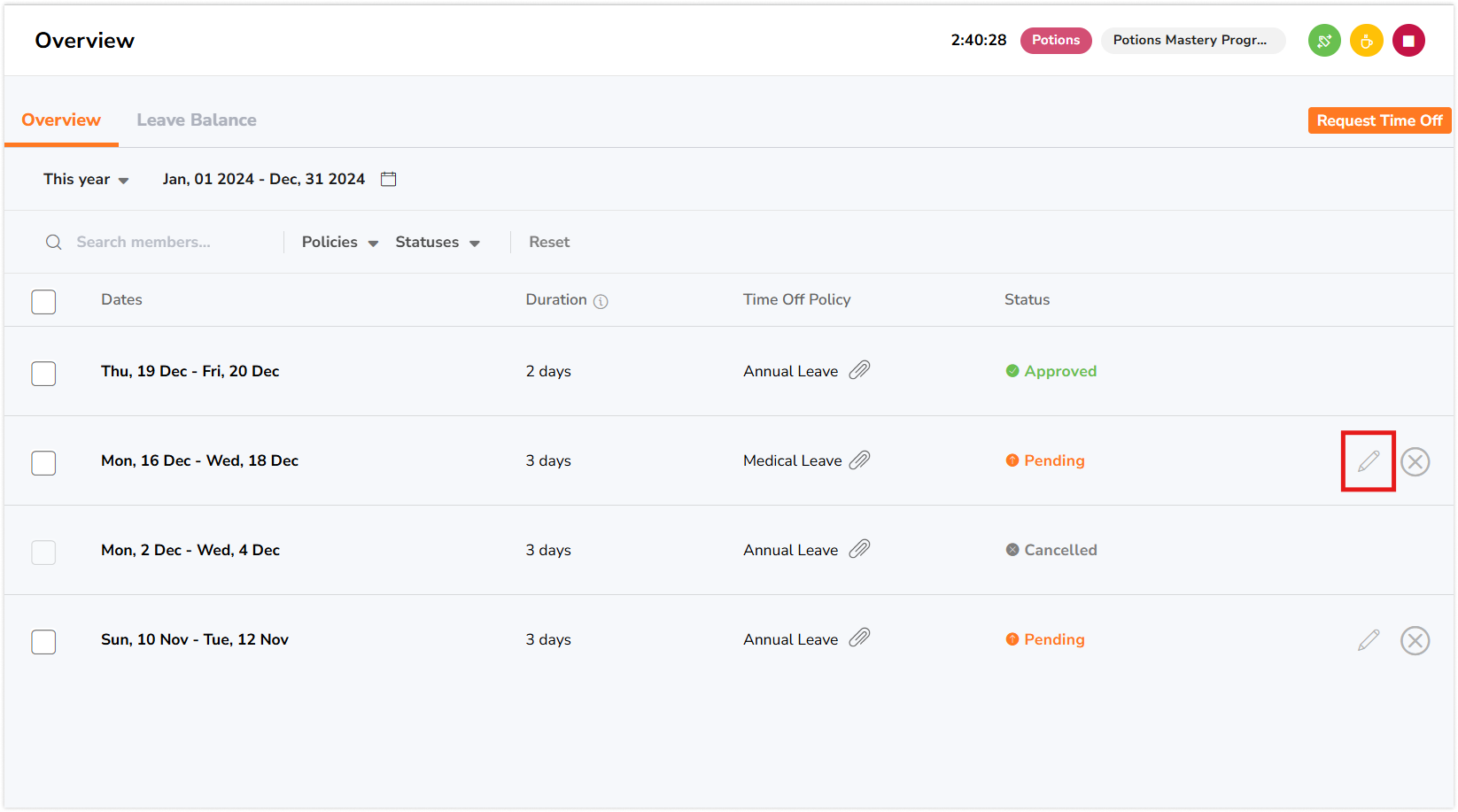
Task: Open the Statuses filter dropdown
Action: (x=438, y=242)
